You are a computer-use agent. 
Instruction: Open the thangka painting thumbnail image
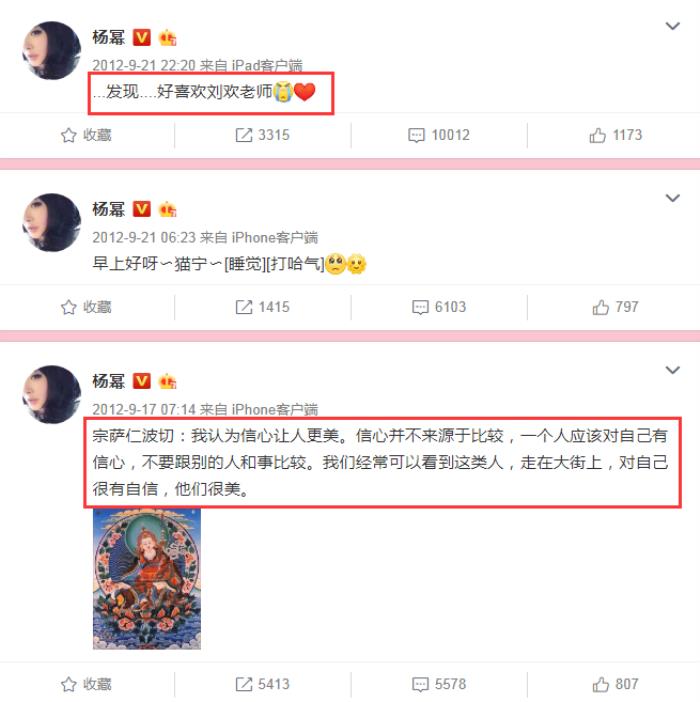(147, 579)
